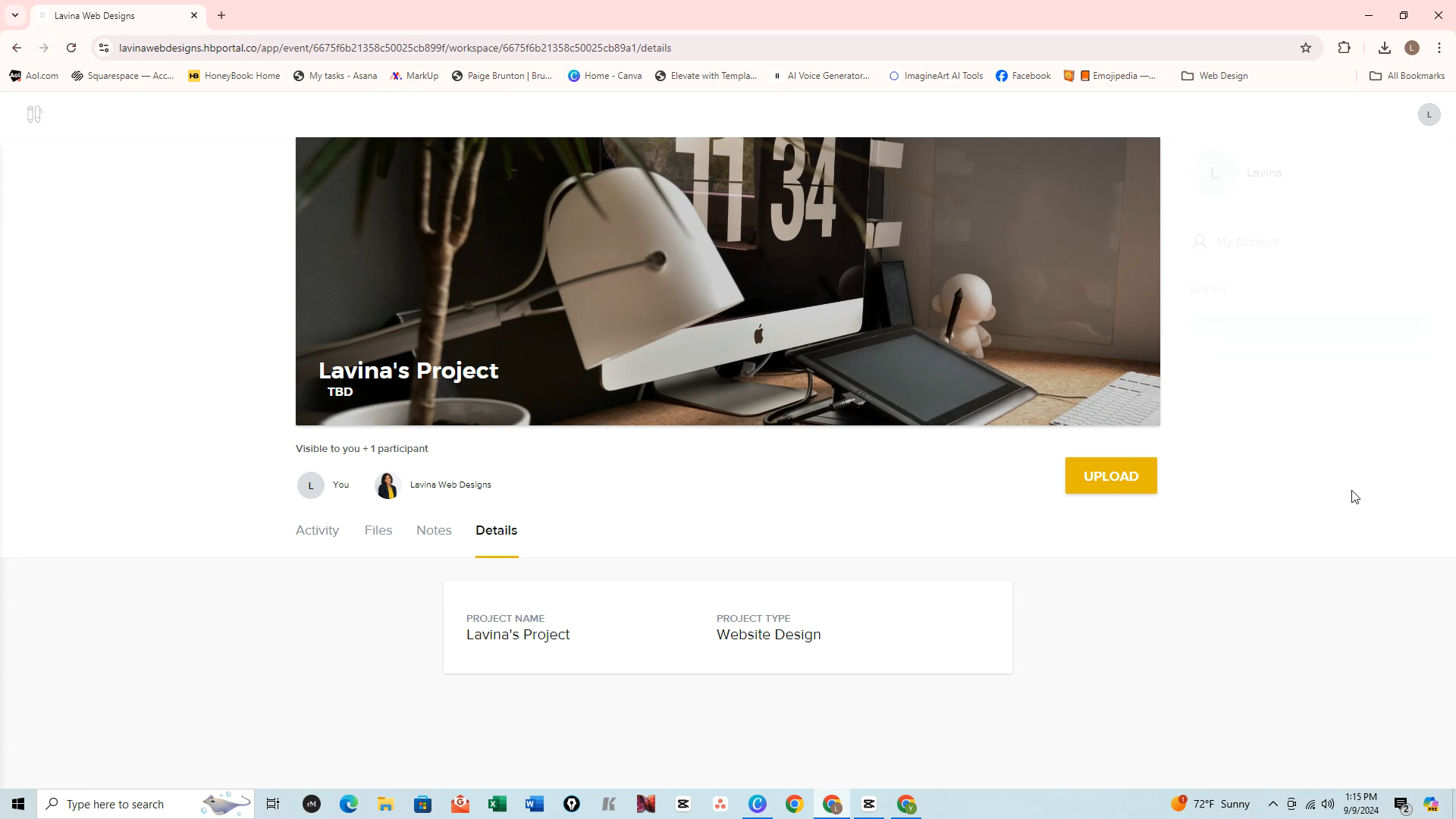The height and width of the screenshot is (819, 1456).
Task: Open Microsoft Store from the taskbar
Action: click(423, 804)
